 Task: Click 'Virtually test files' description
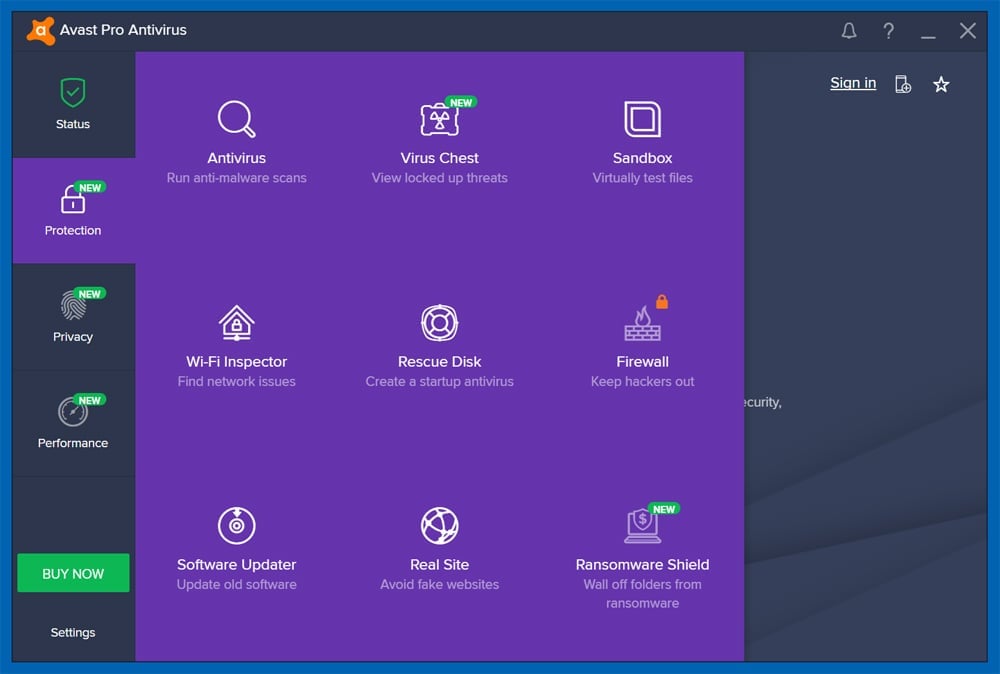pyautogui.click(x=642, y=178)
